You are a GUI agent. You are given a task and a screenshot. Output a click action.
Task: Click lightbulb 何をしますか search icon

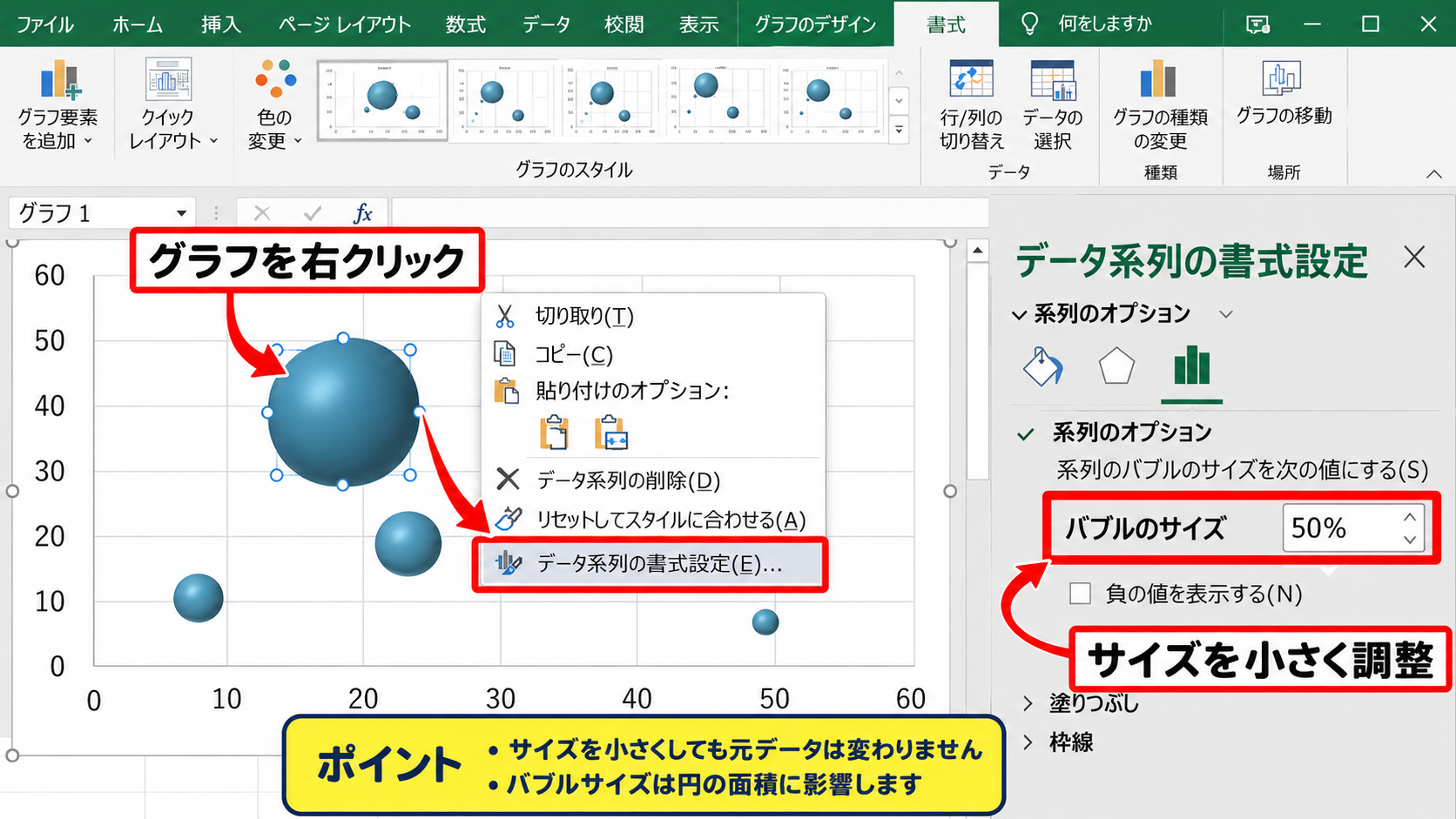(1029, 23)
